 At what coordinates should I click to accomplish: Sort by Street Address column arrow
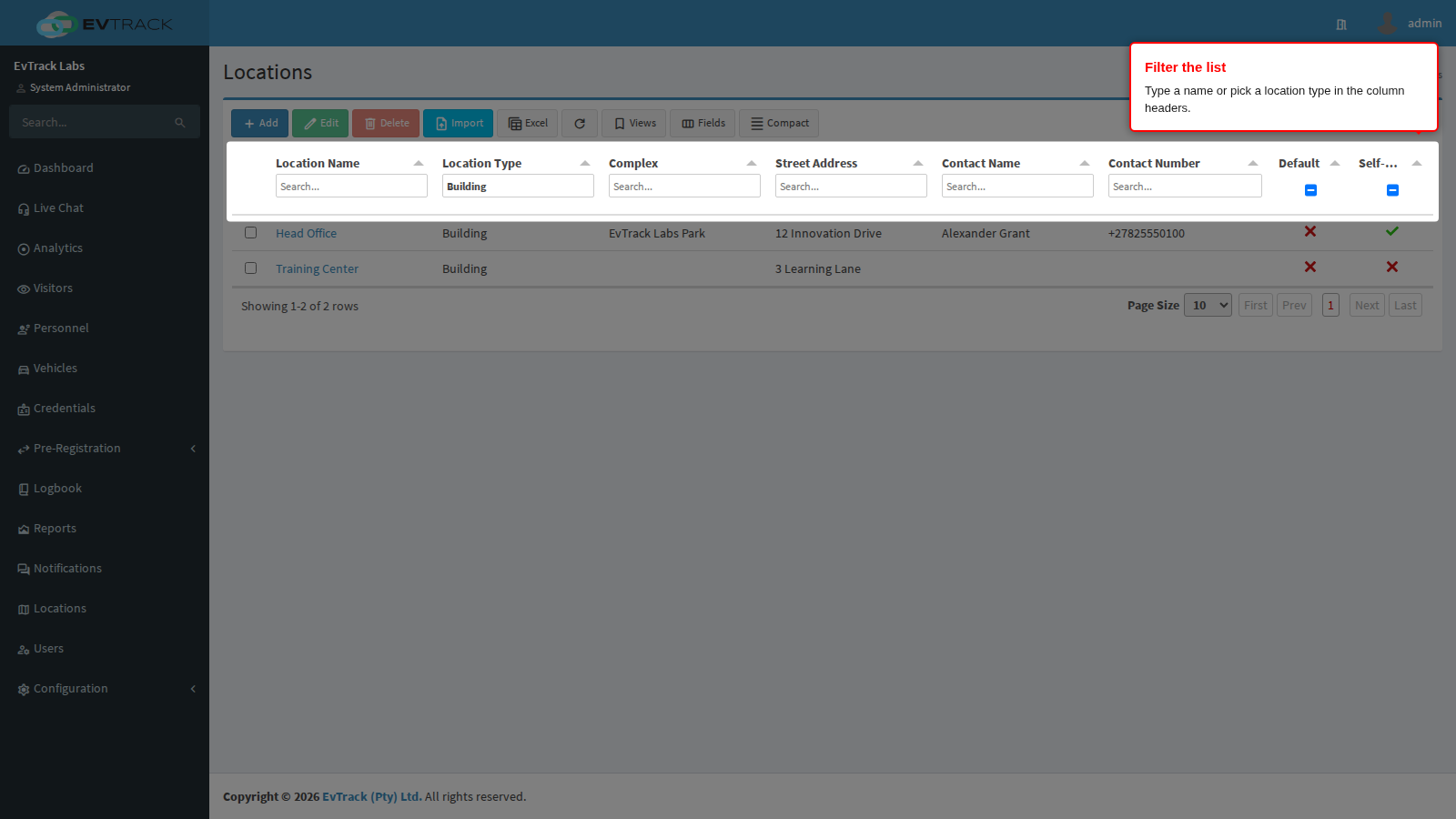point(918,164)
